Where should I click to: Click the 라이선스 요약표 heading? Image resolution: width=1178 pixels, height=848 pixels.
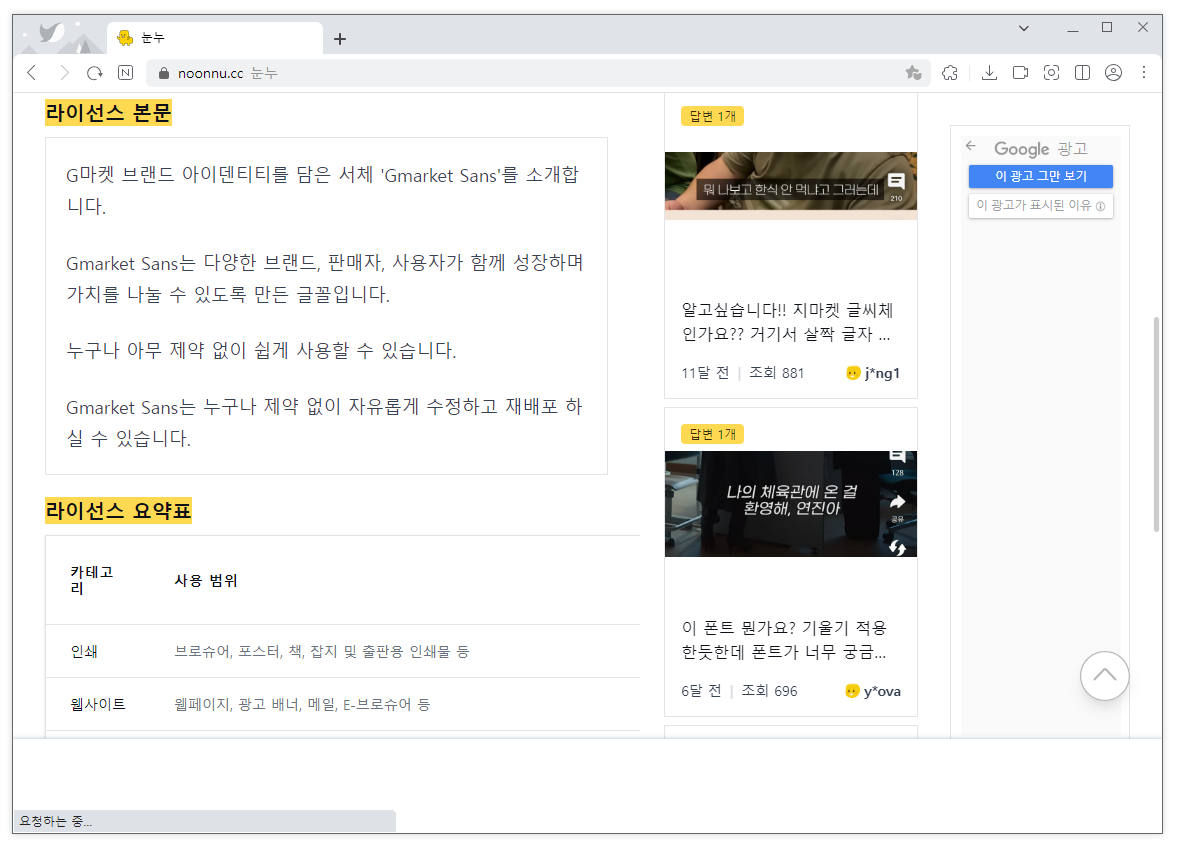click(x=118, y=511)
